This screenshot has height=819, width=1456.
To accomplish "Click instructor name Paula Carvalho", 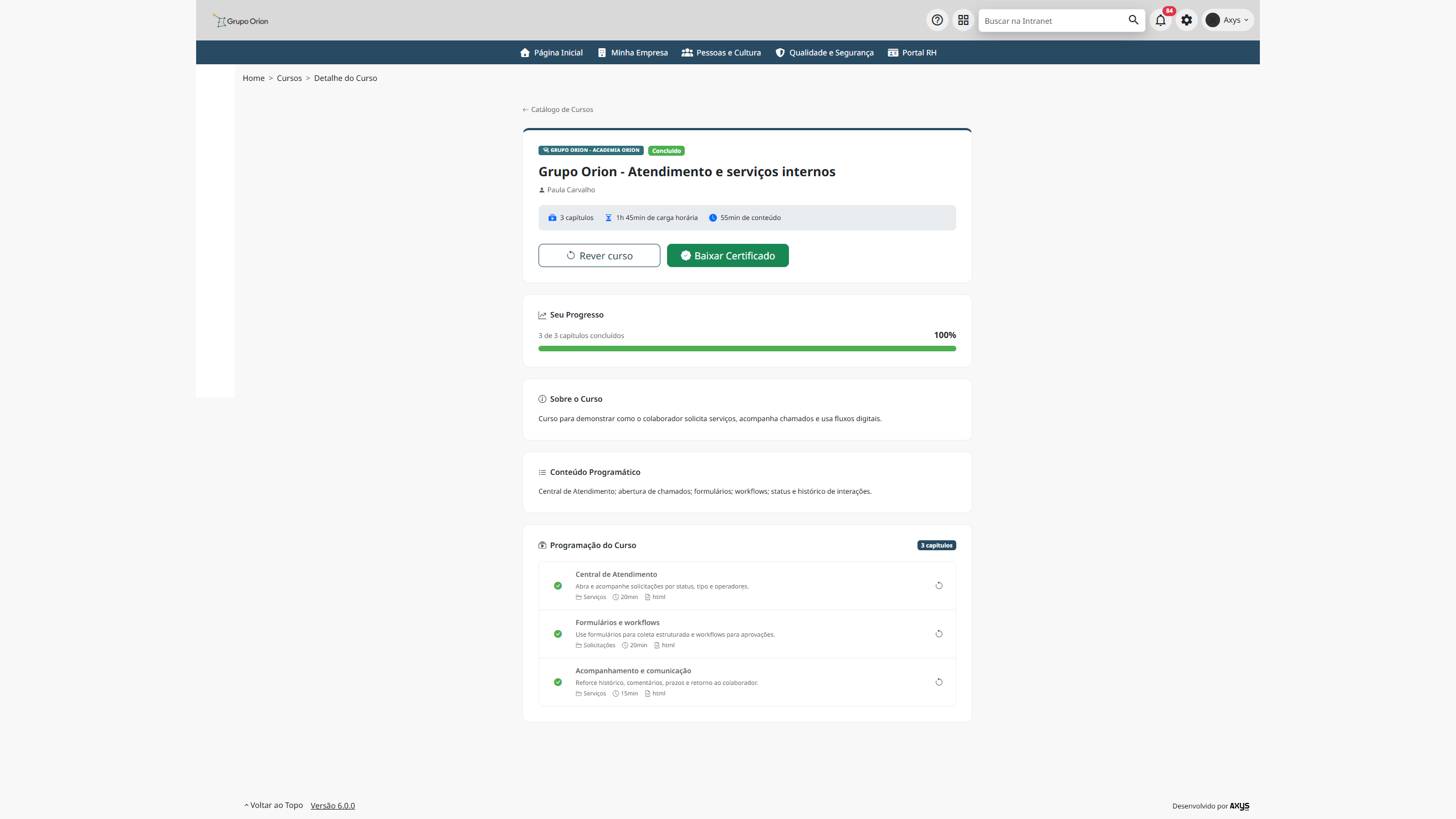I will [x=571, y=190].
